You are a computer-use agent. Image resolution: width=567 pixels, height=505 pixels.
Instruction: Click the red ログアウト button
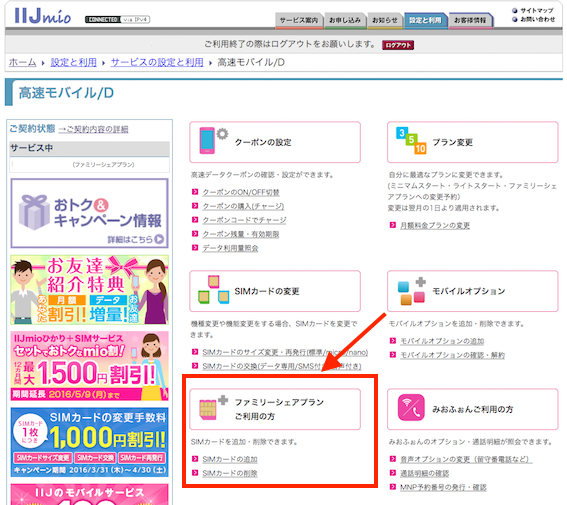click(x=398, y=45)
